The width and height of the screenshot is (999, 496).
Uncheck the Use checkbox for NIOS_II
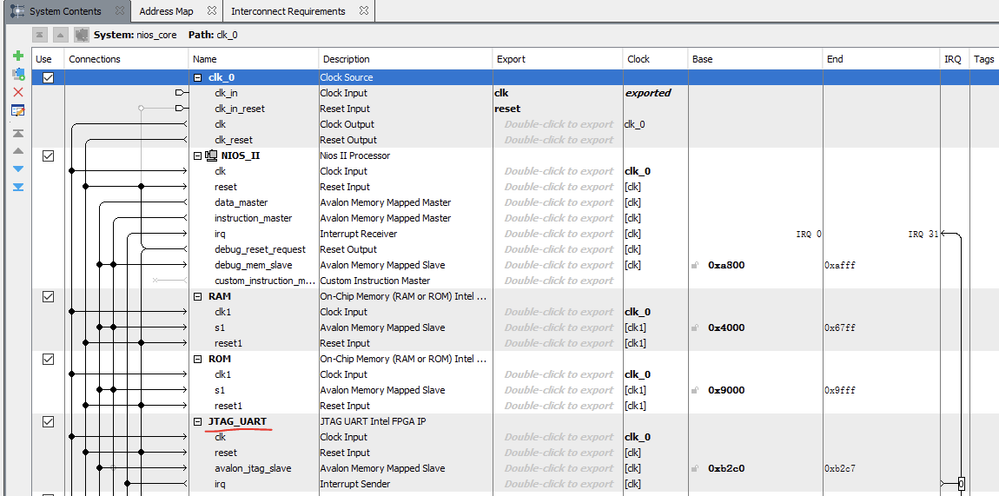coord(48,155)
